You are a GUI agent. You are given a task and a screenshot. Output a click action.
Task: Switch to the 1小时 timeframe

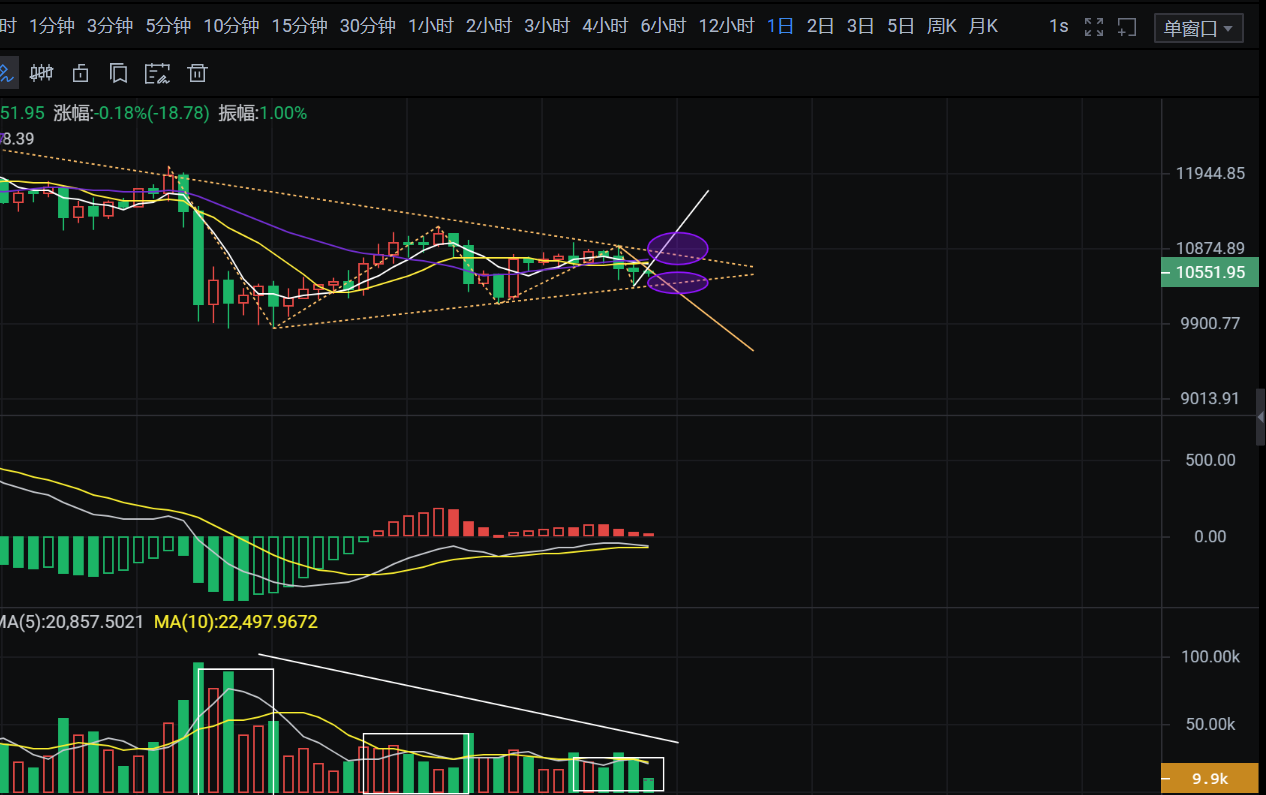coord(431,26)
